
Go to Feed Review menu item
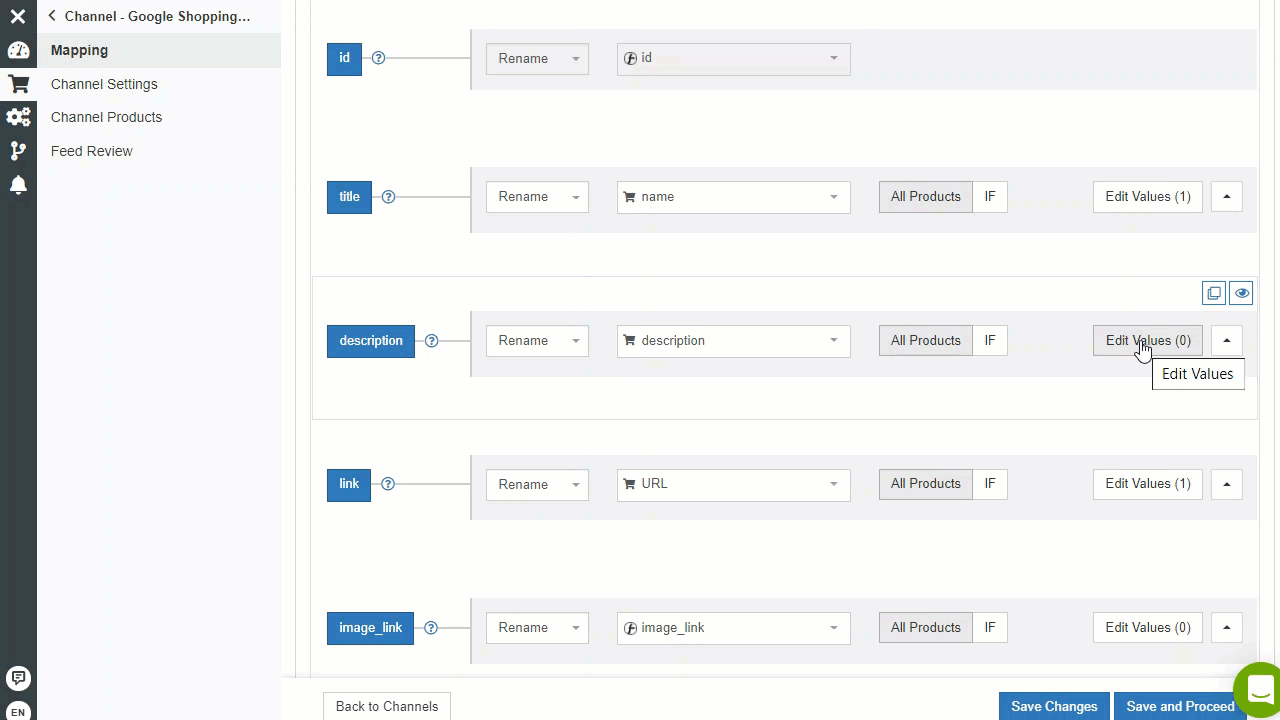[92, 151]
